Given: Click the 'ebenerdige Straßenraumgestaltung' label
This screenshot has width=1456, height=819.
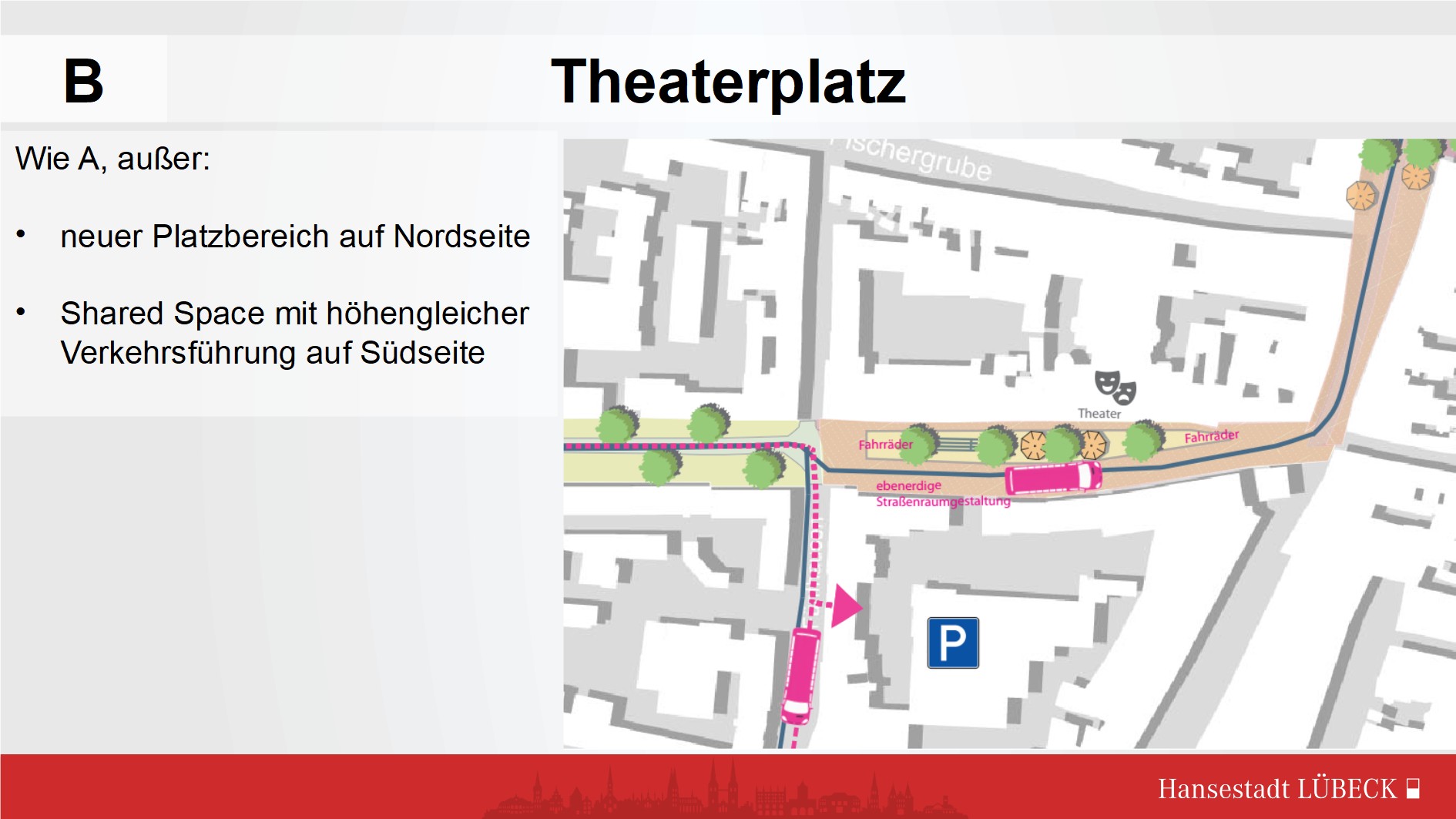Looking at the screenshot, I should [x=942, y=493].
